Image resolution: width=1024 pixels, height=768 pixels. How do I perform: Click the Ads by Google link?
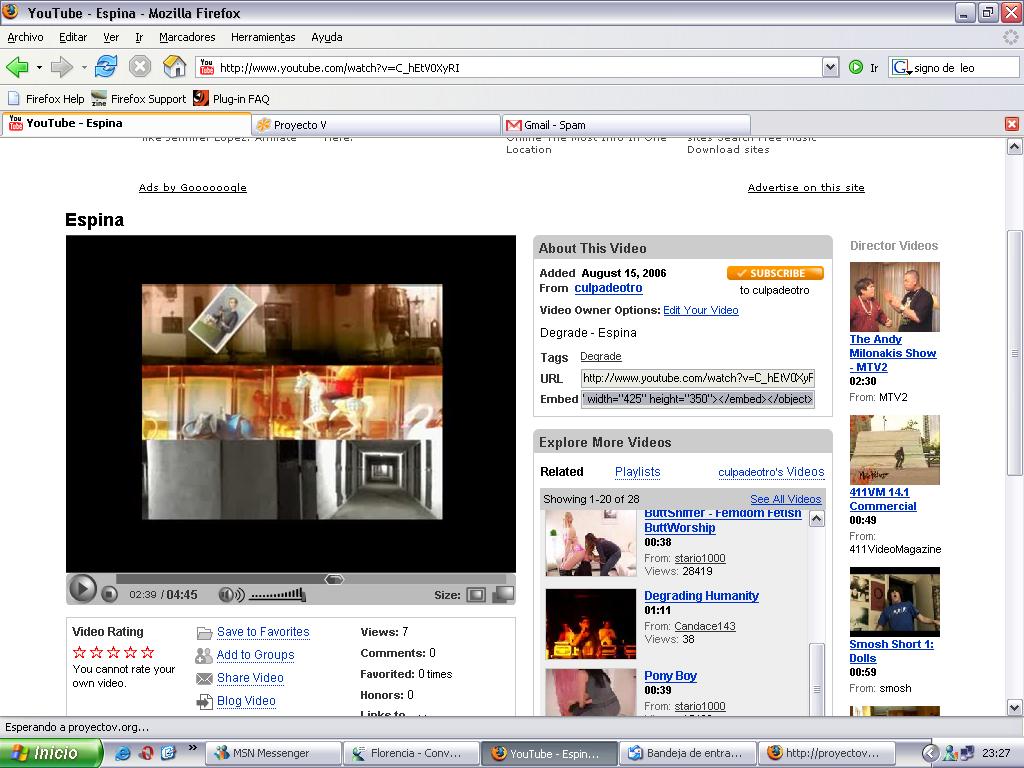pos(193,187)
